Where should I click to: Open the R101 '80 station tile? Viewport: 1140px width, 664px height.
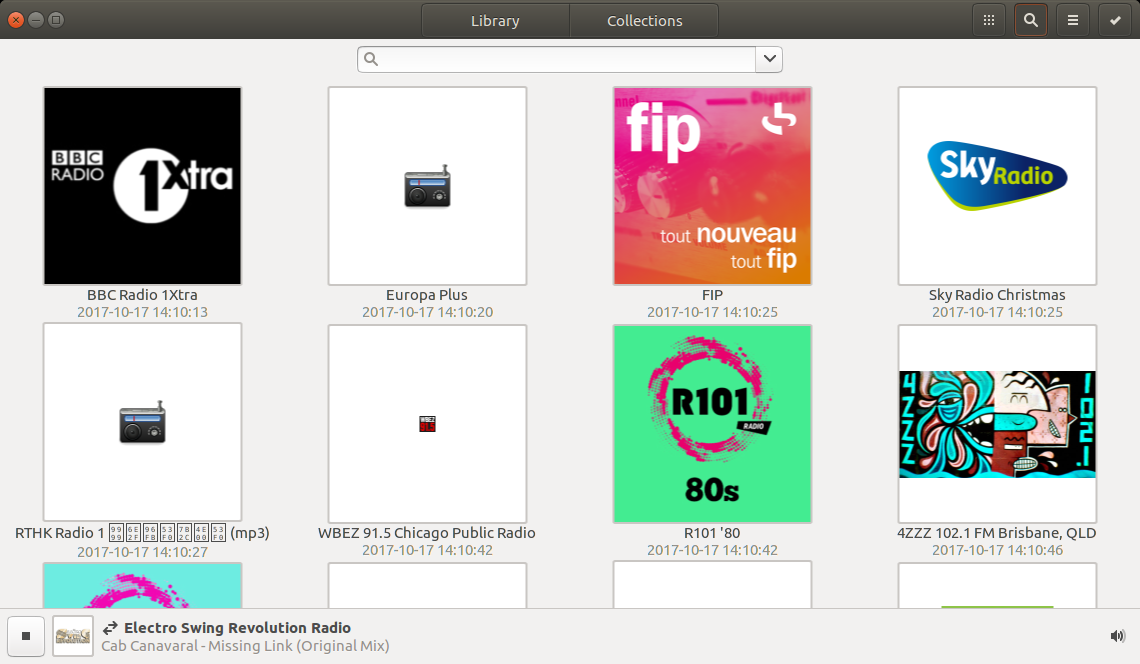[x=712, y=423]
